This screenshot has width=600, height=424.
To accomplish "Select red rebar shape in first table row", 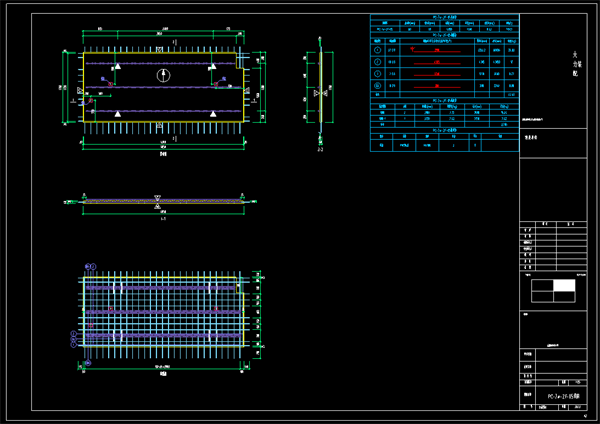I will 435,50.
